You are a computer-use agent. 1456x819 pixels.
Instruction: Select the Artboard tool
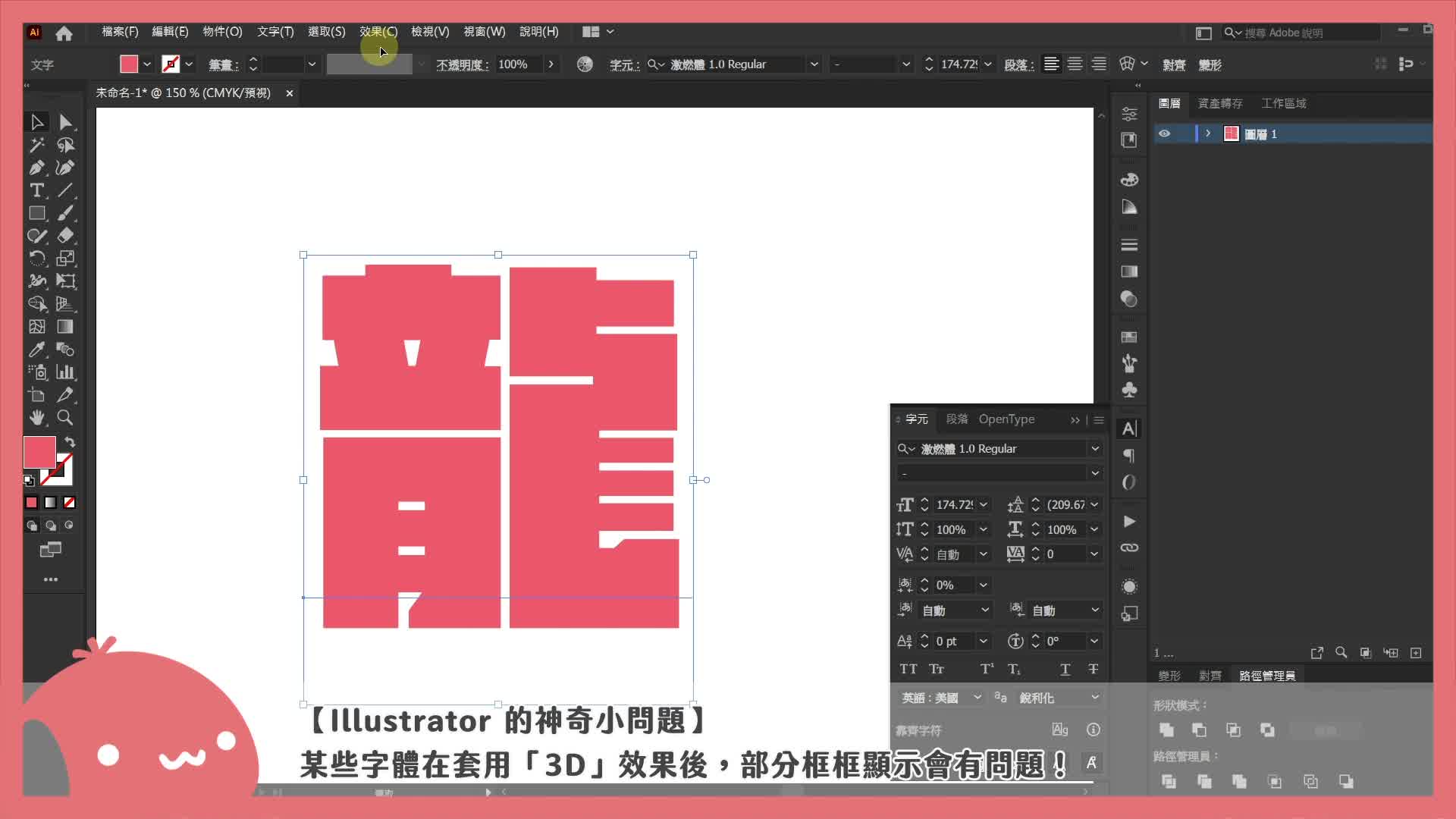(36, 395)
